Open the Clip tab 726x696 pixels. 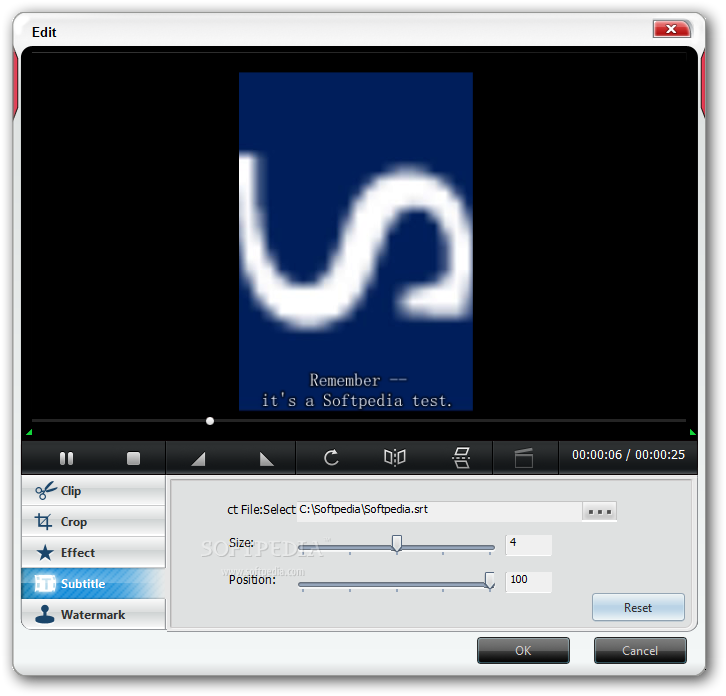[x=93, y=490]
